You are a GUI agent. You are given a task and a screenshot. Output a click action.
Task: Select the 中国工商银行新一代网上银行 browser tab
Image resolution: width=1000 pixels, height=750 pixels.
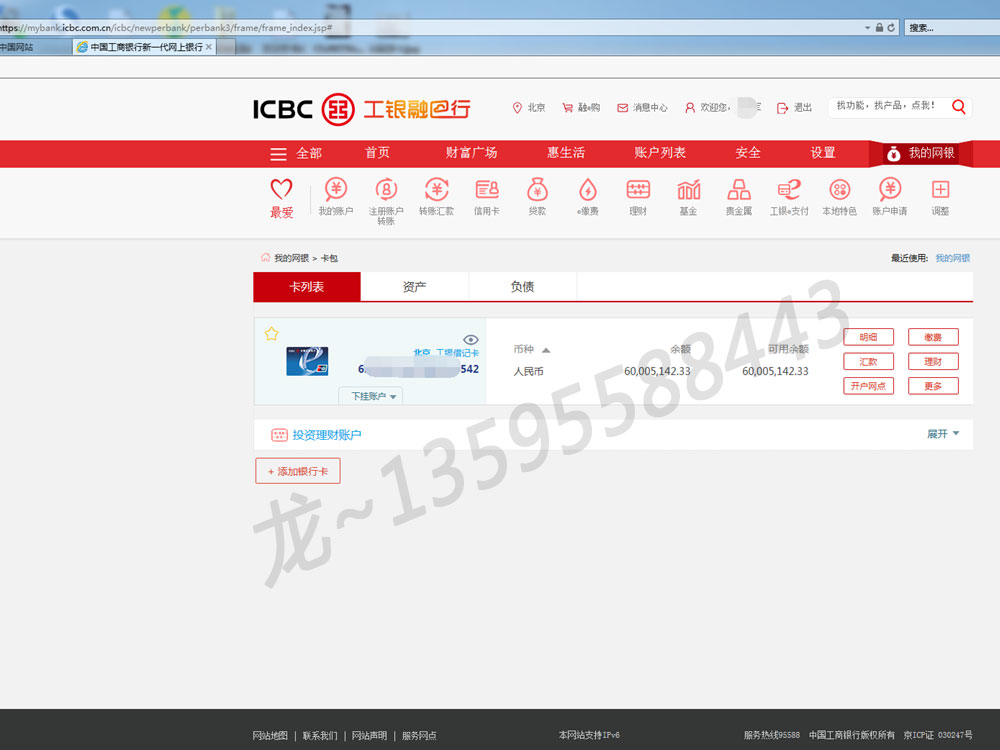pyautogui.click(x=146, y=47)
